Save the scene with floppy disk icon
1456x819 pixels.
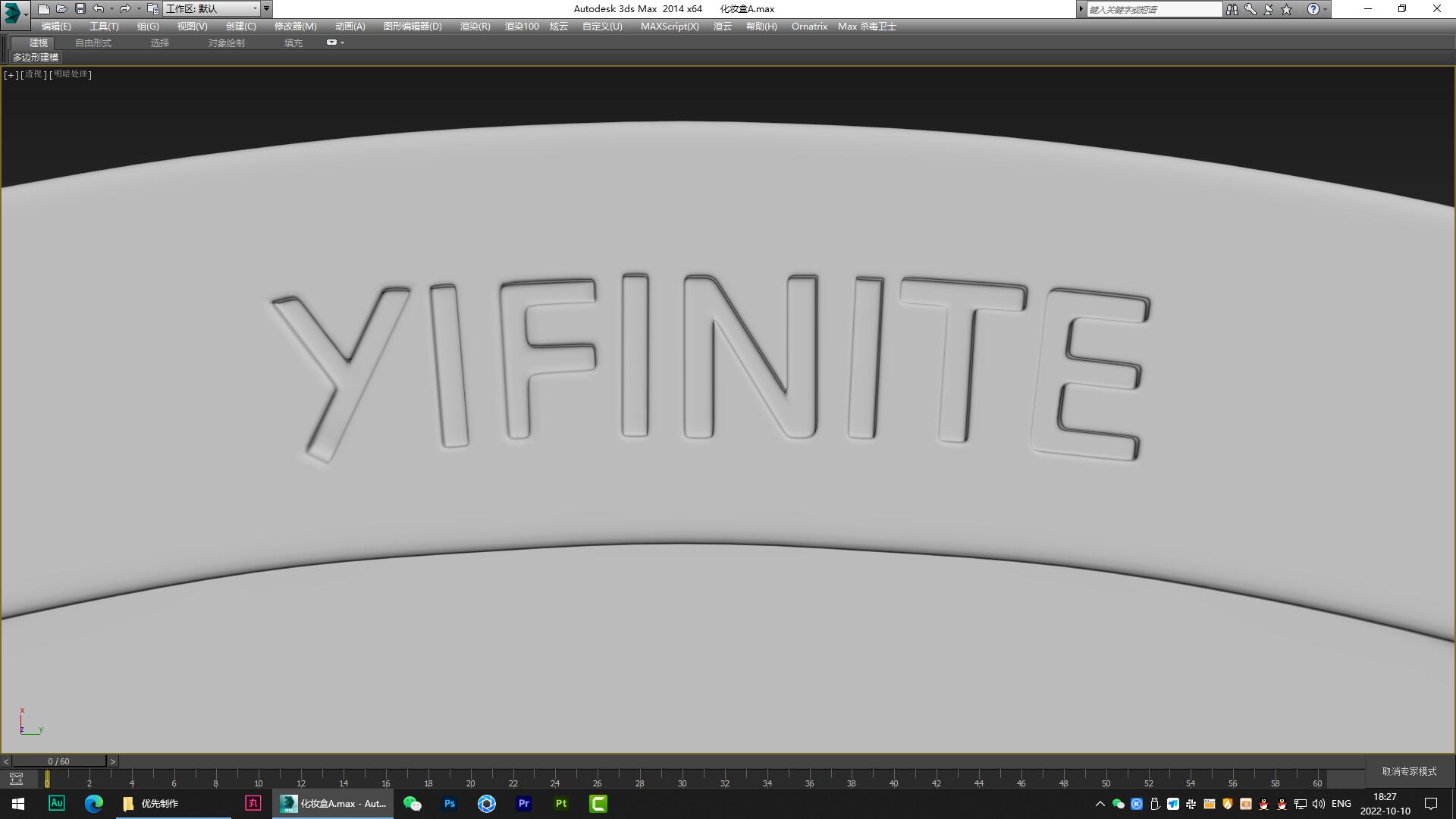point(80,9)
